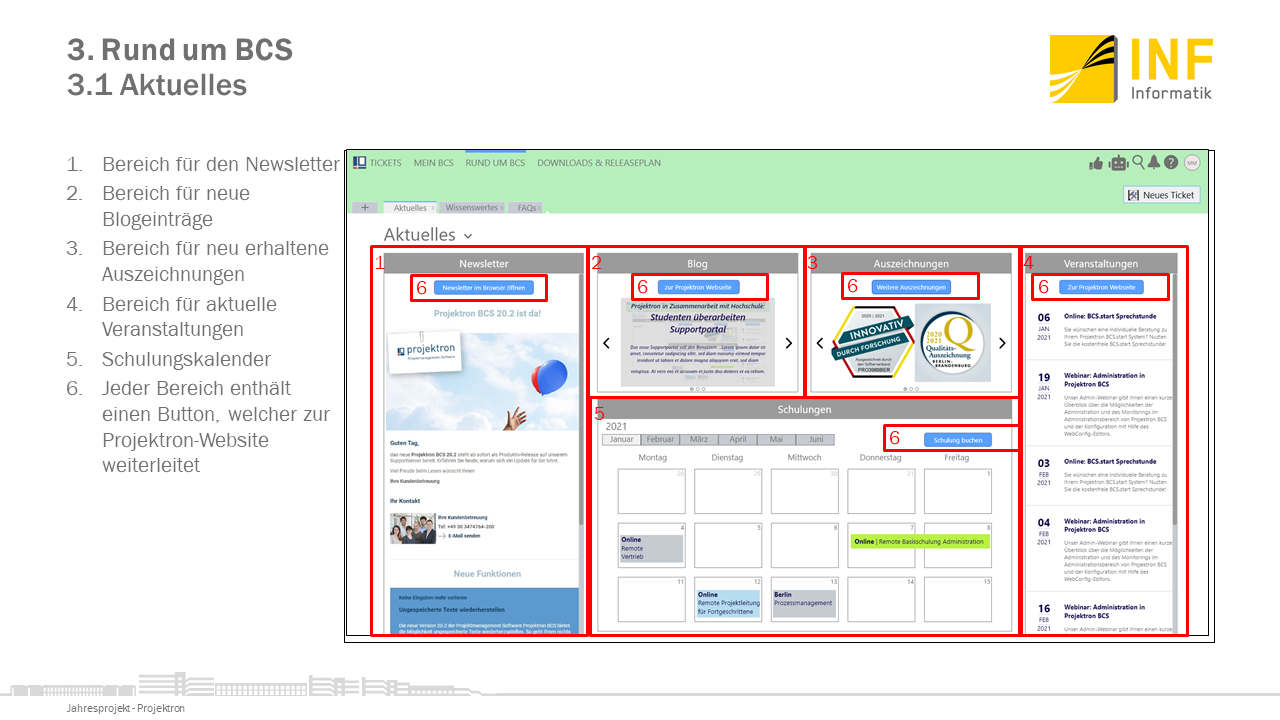Click the question mark help icon
The height and width of the screenshot is (720, 1280).
pyautogui.click(x=1171, y=162)
